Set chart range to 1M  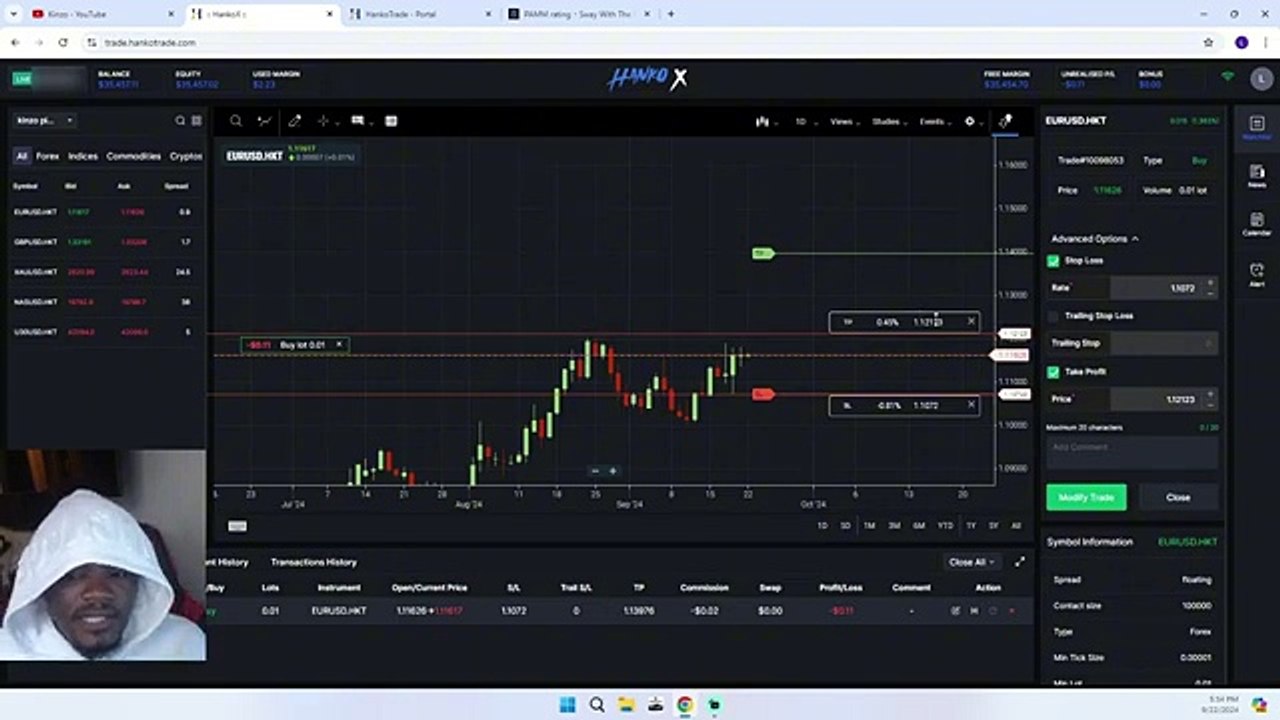pyautogui.click(x=869, y=525)
